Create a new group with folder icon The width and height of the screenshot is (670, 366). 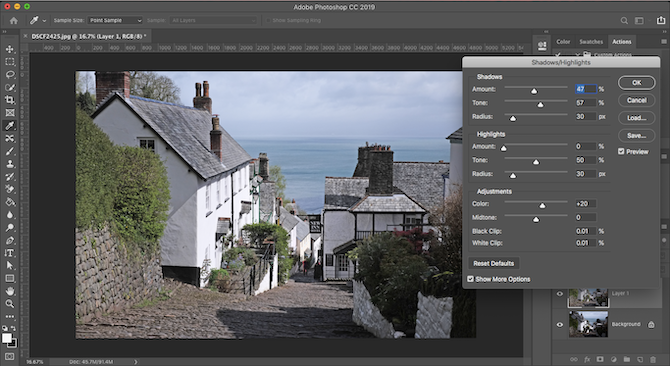[x=626, y=360]
